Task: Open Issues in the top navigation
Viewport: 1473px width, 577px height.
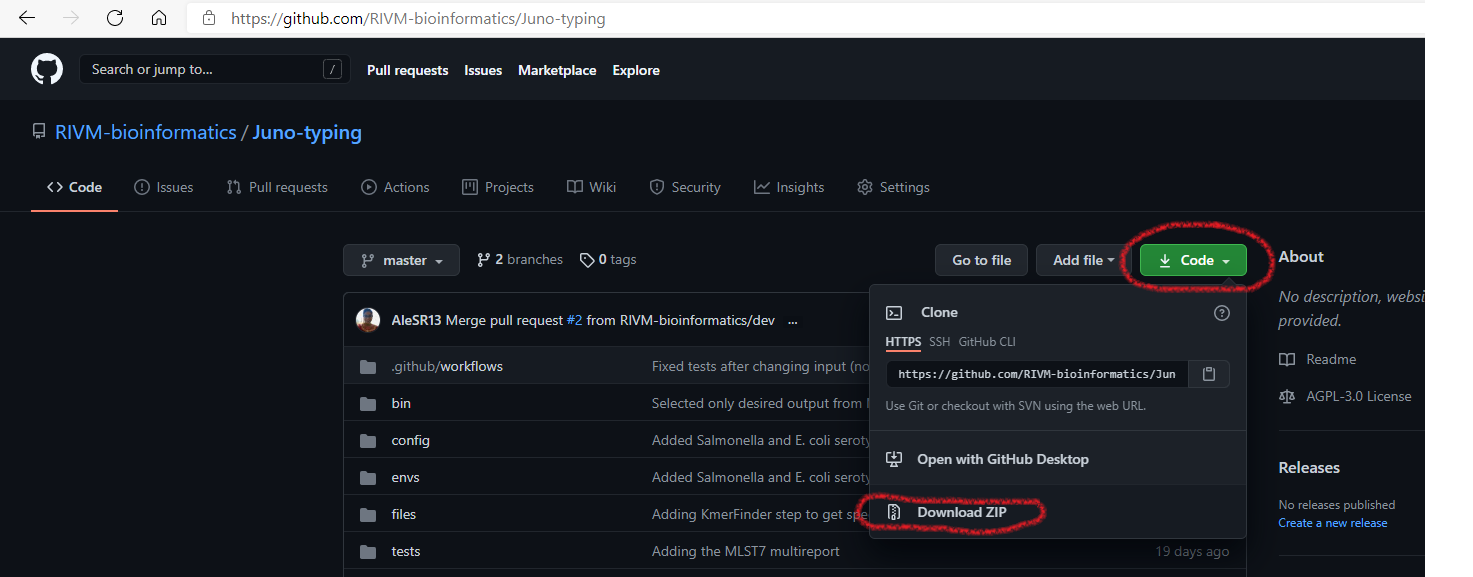Action: coord(483,70)
